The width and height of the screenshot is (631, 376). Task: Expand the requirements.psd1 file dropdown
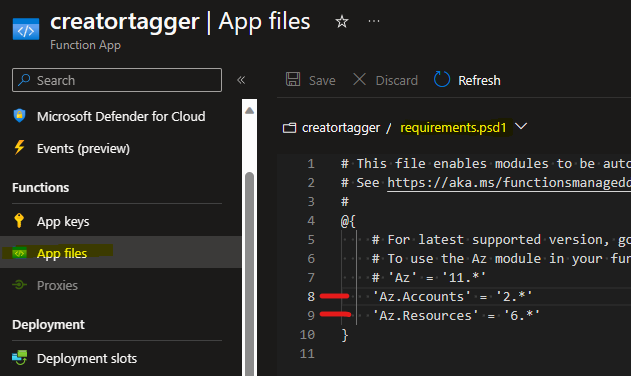click(521, 127)
